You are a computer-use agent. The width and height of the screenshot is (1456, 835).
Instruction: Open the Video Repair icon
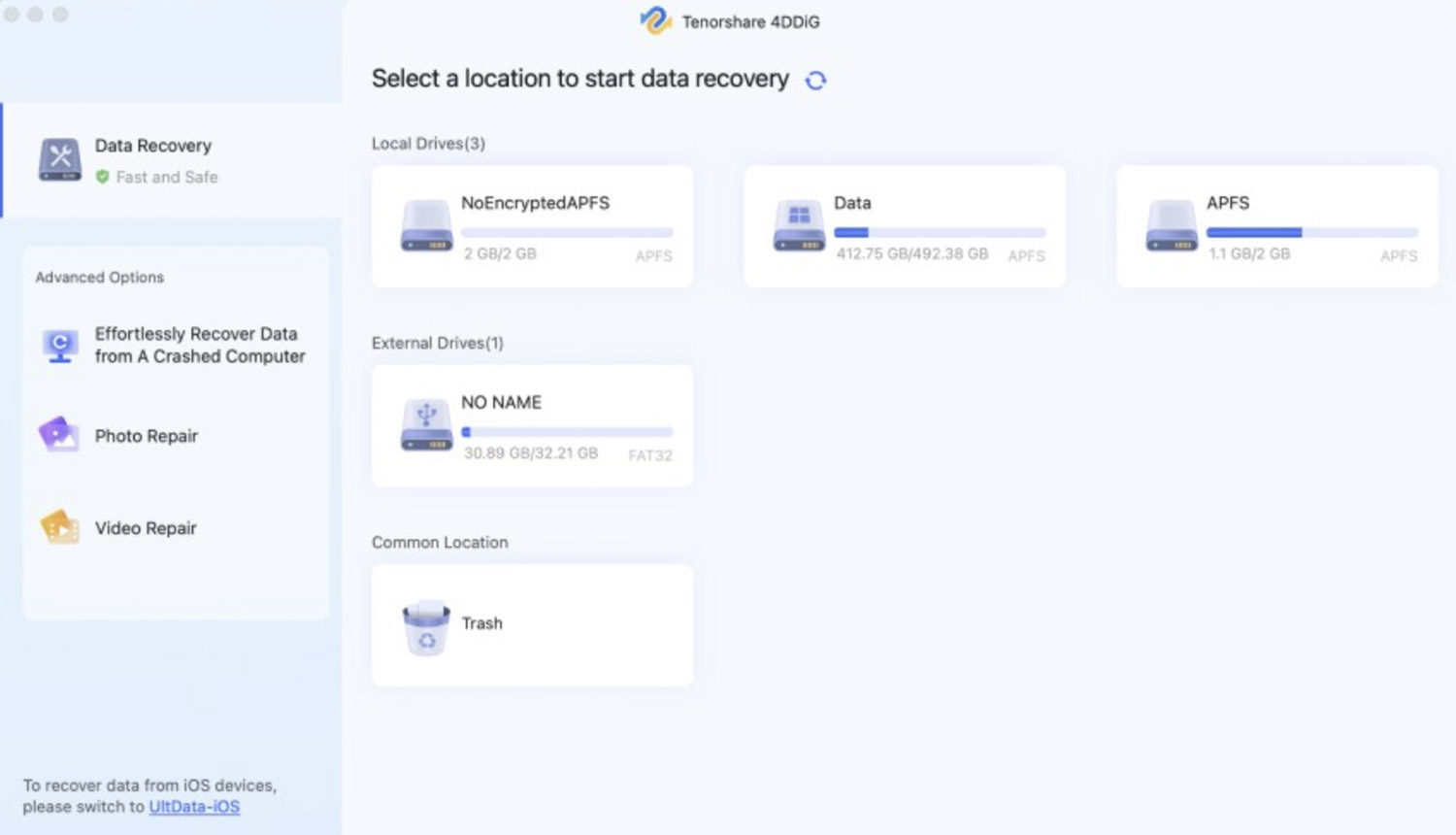[60, 527]
